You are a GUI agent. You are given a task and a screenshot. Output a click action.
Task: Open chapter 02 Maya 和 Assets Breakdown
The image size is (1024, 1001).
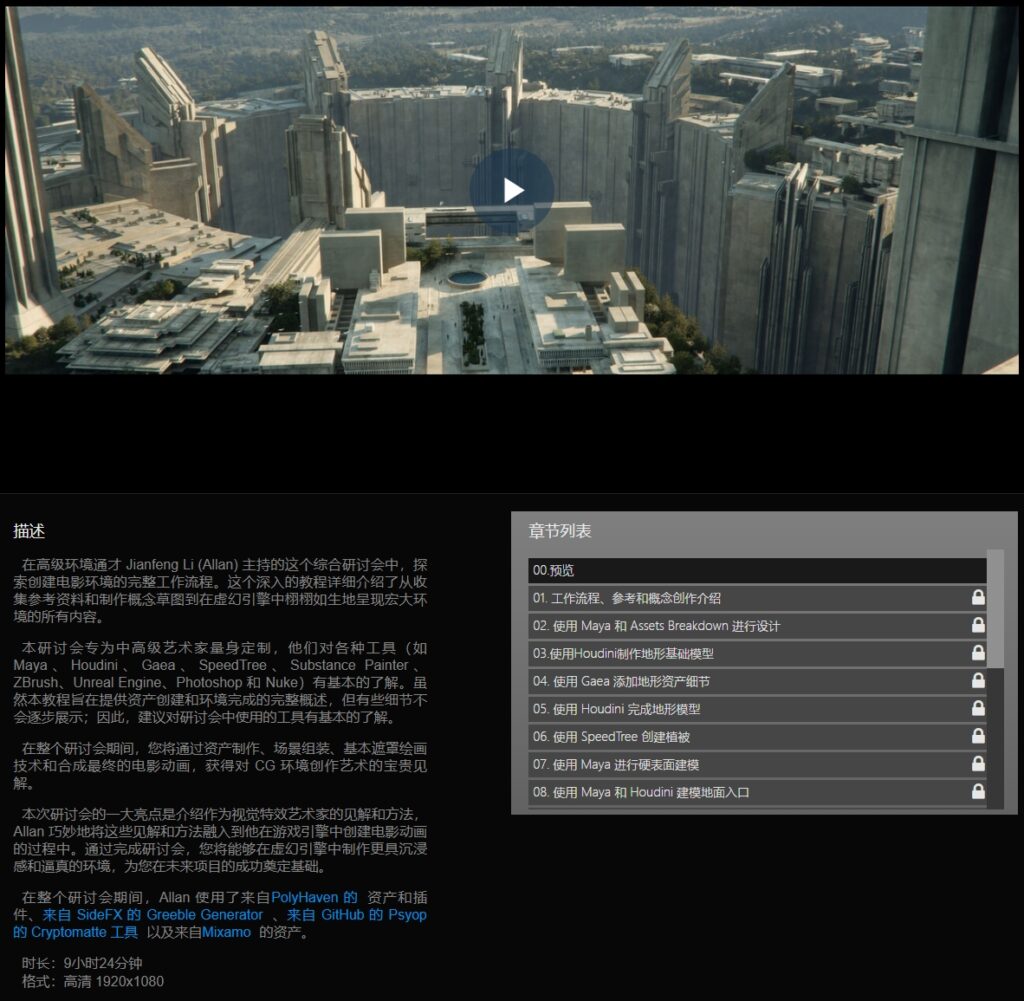[x=757, y=626]
